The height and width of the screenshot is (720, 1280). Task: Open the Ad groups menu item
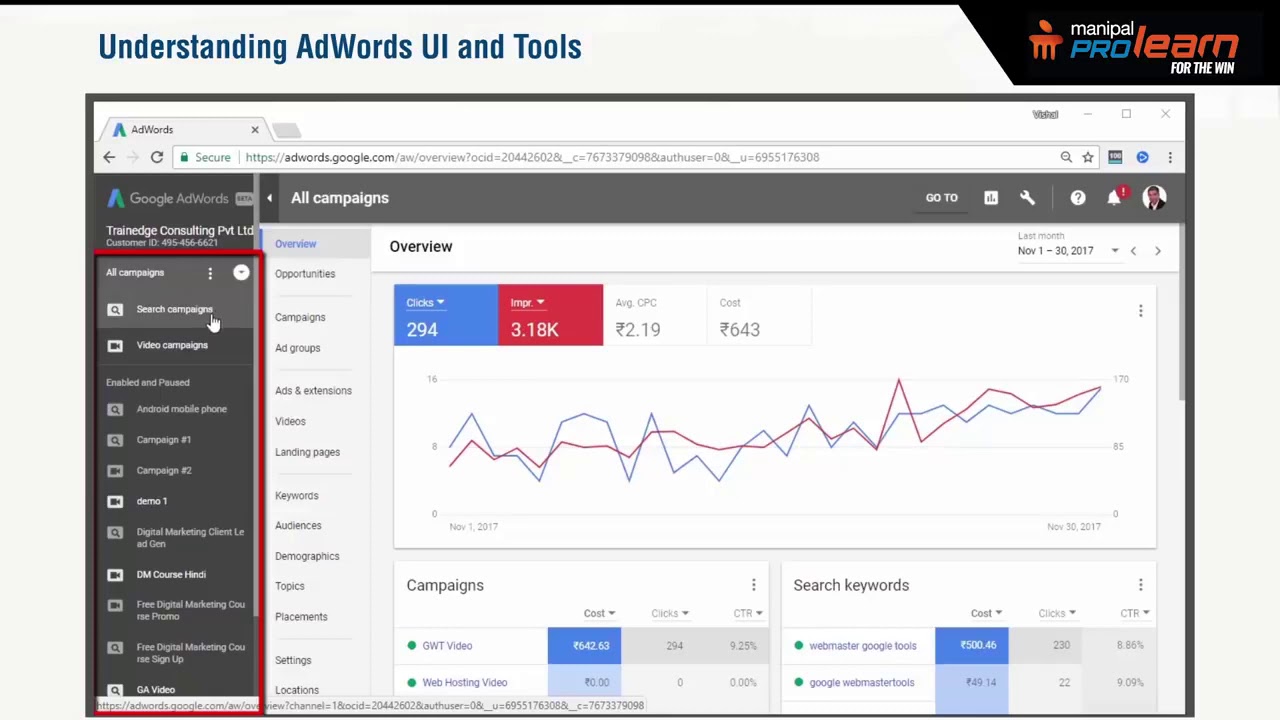point(297,348)
